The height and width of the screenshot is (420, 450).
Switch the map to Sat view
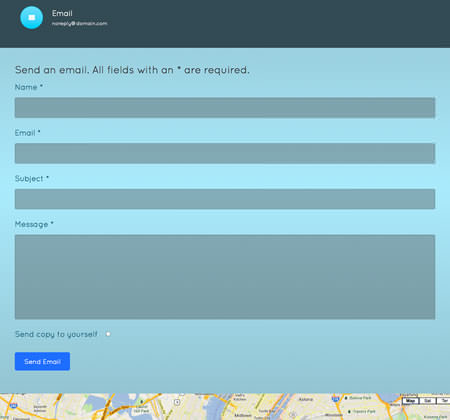pyautogui.click(x=428, y=401)
